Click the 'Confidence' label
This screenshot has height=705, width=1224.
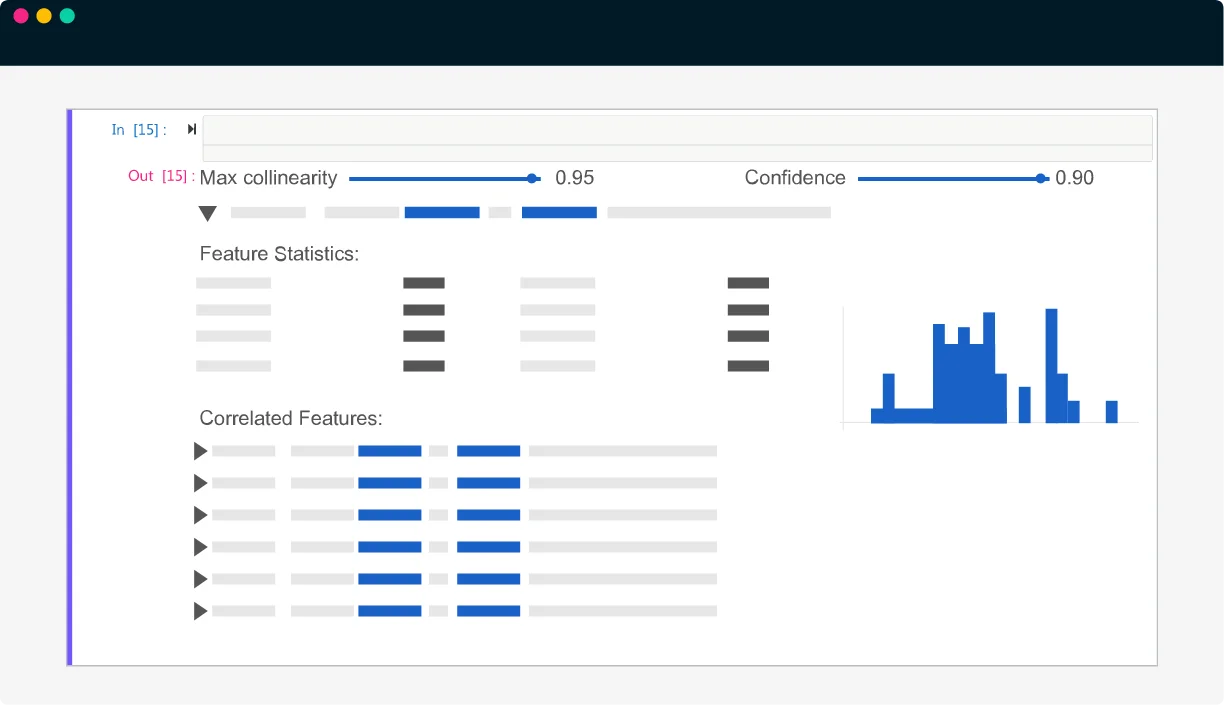point(795,178)
